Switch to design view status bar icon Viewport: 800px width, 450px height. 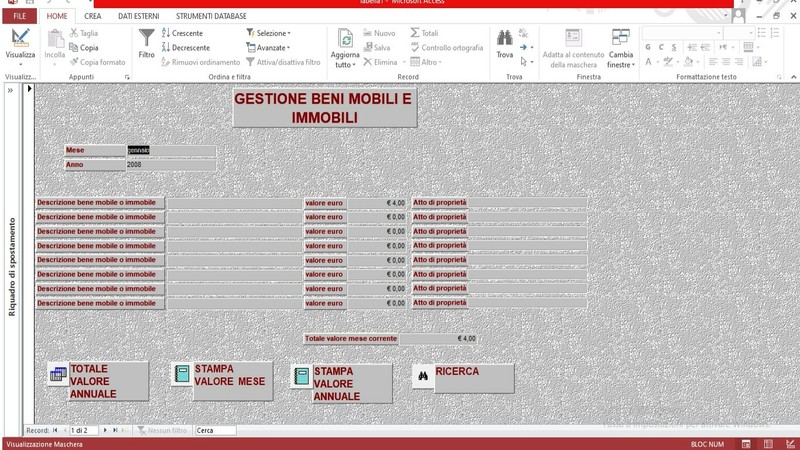(x=790, y=444)
